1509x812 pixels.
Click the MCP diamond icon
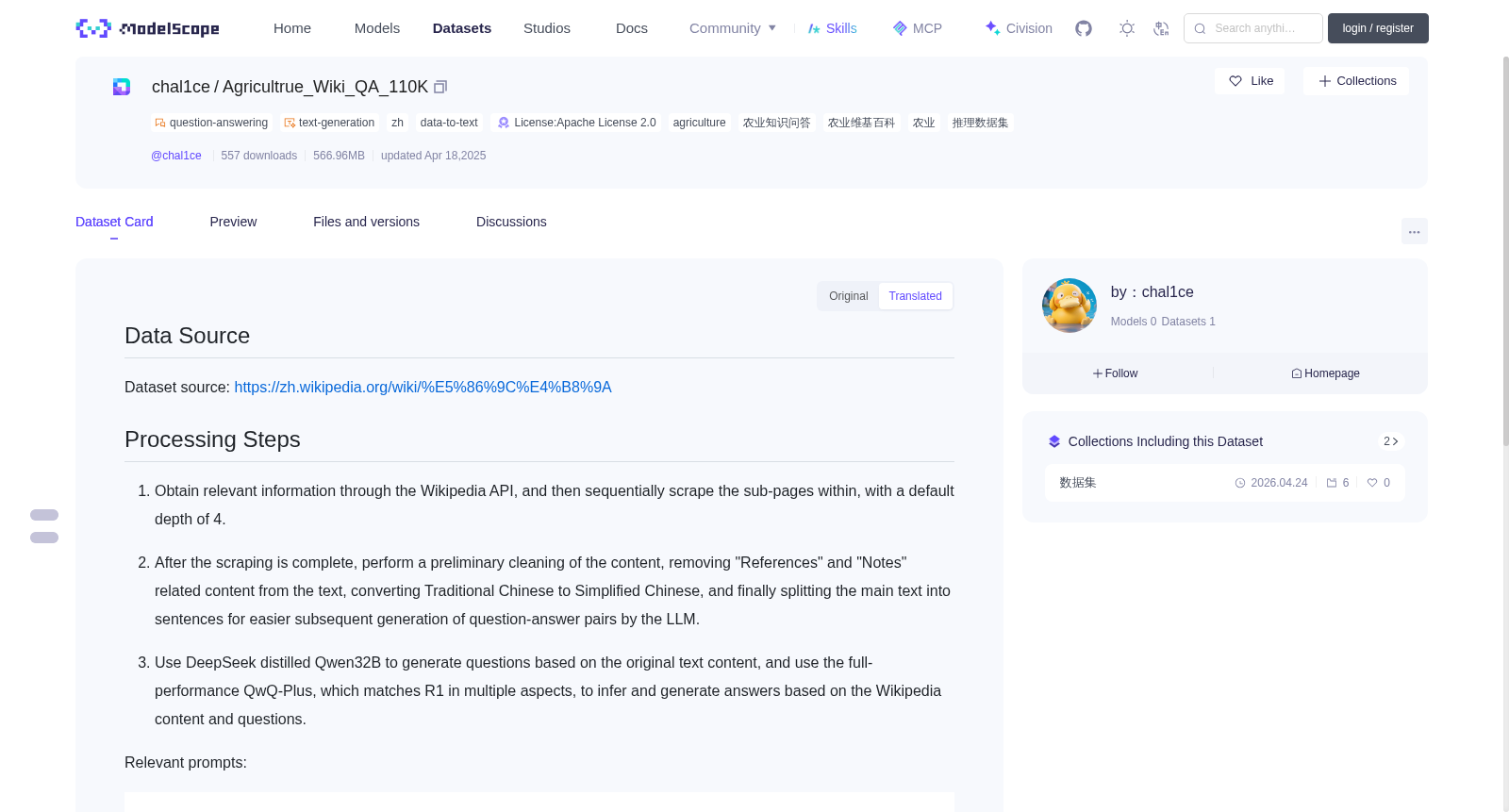coord(900,28)
